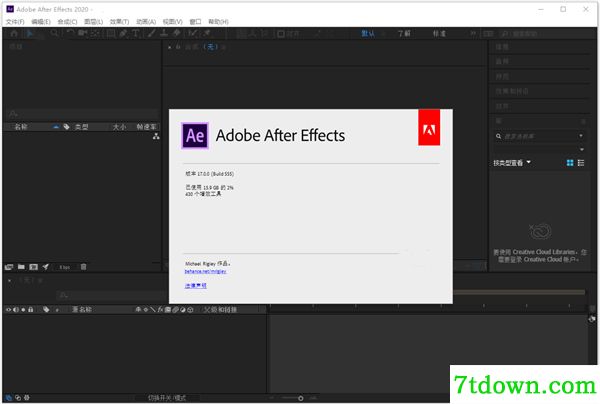
Task: Toggle the 3D layer switch column
Action: point(190,310)
